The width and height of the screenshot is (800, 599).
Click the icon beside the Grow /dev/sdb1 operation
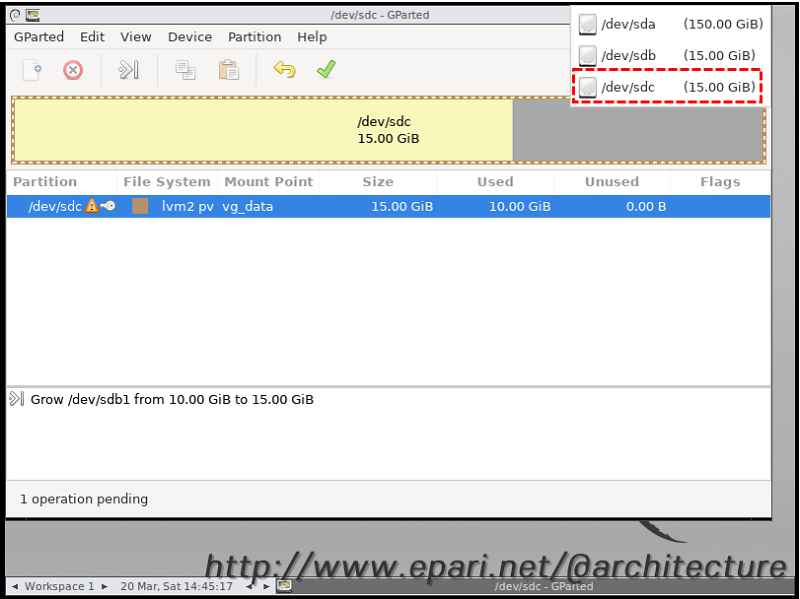[17, 398]
